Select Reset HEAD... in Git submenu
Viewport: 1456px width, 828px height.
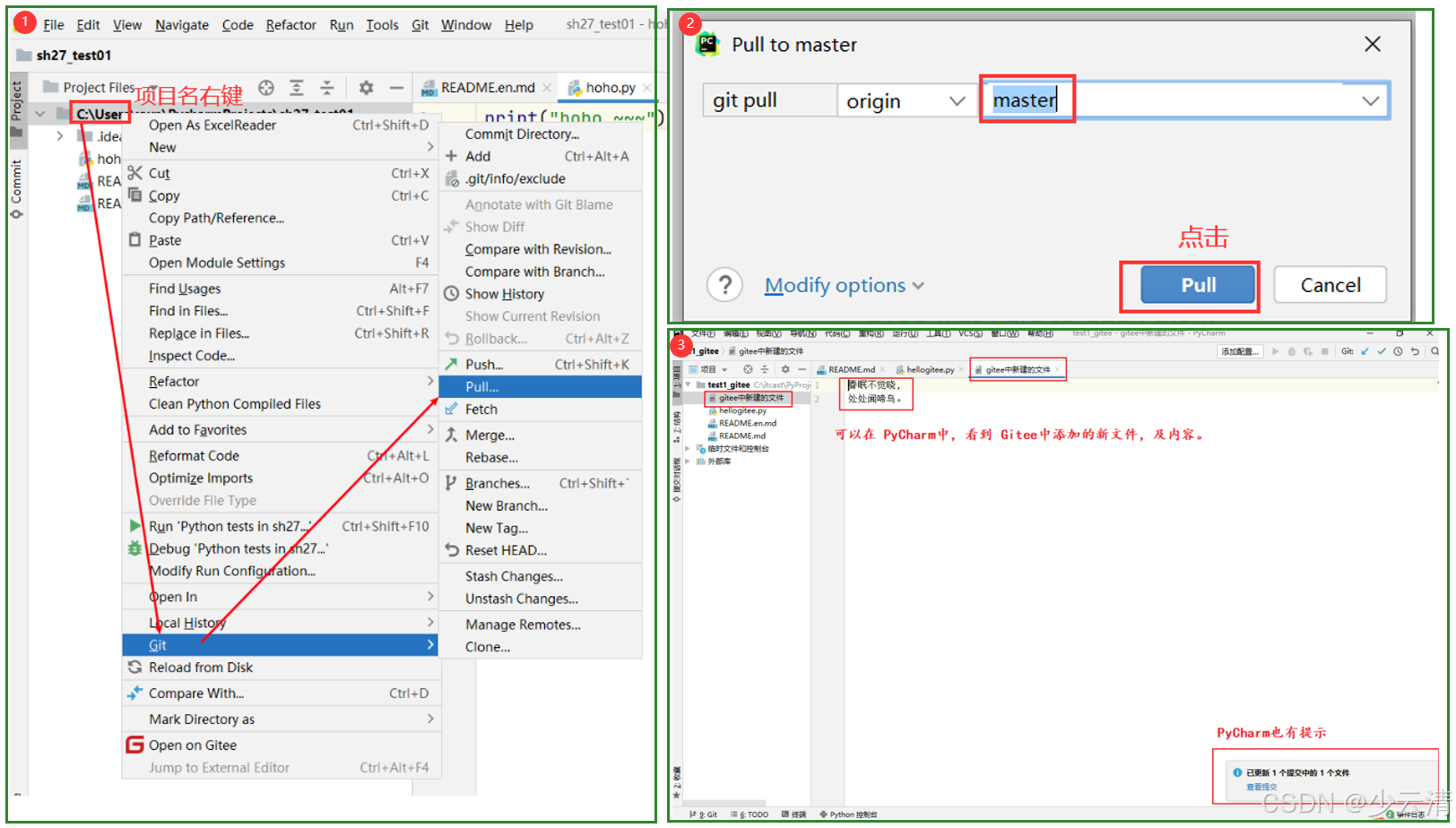click(x=541, y=550)
